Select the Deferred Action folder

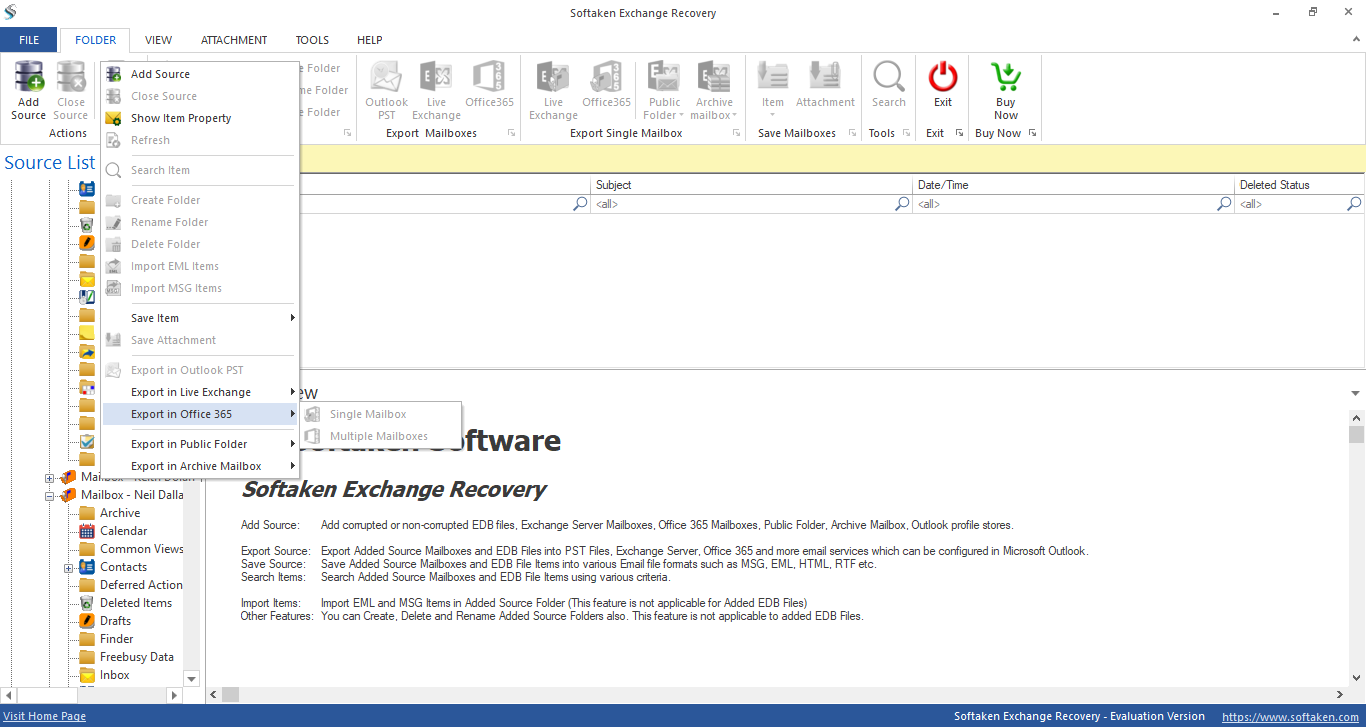tap(141, 585)
